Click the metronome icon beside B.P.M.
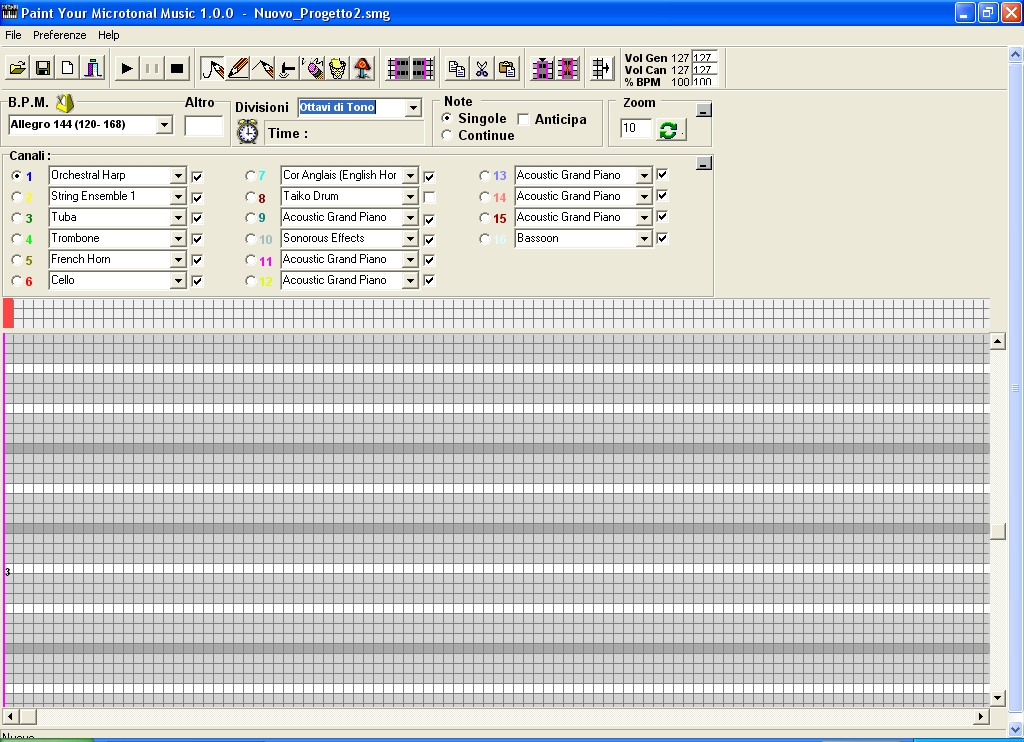 tap(65, 103)
